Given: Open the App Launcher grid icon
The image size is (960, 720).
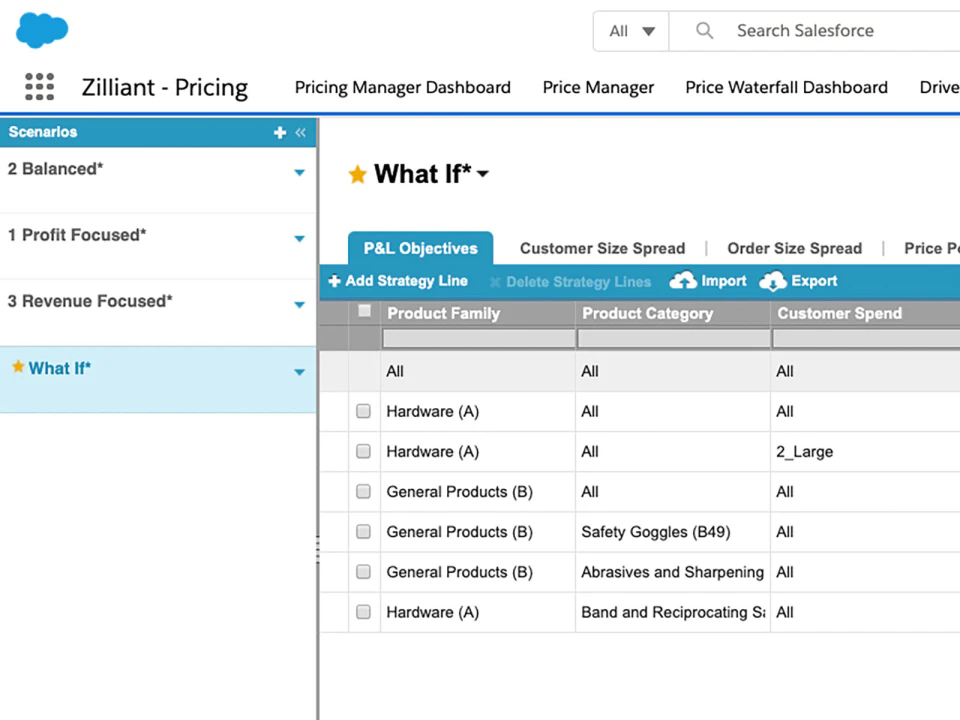Looking at the screenshot, I should 39,87.
